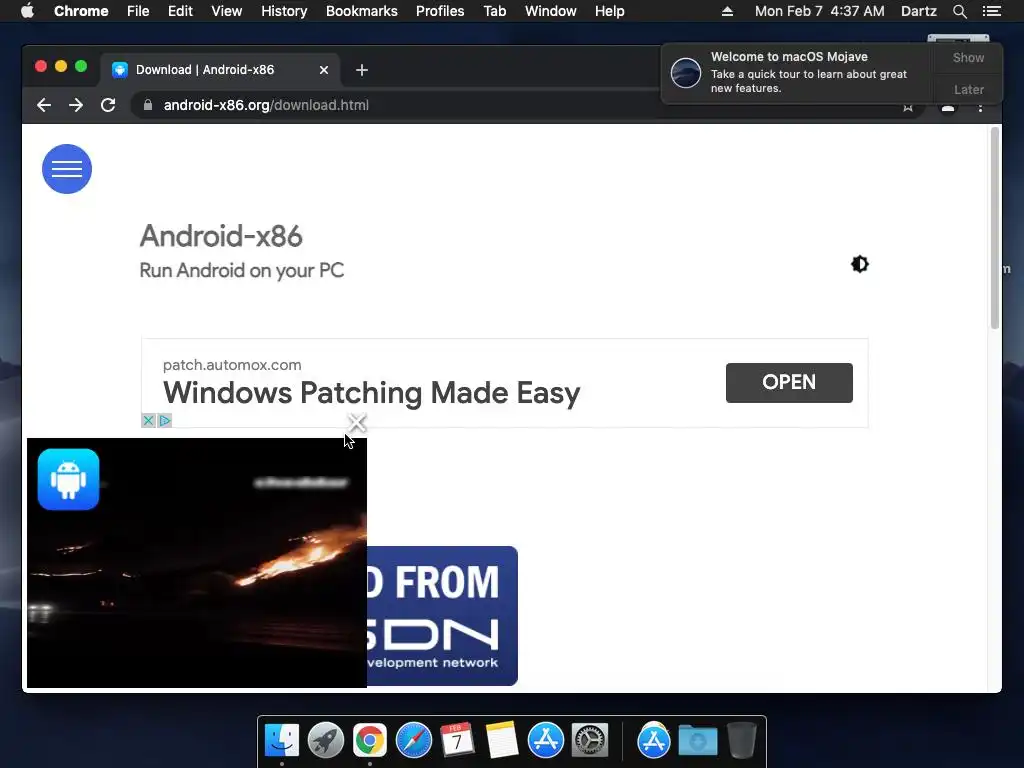Go forward using browser forward arrow
The image size is (1024, 768).
click(76, 105)
